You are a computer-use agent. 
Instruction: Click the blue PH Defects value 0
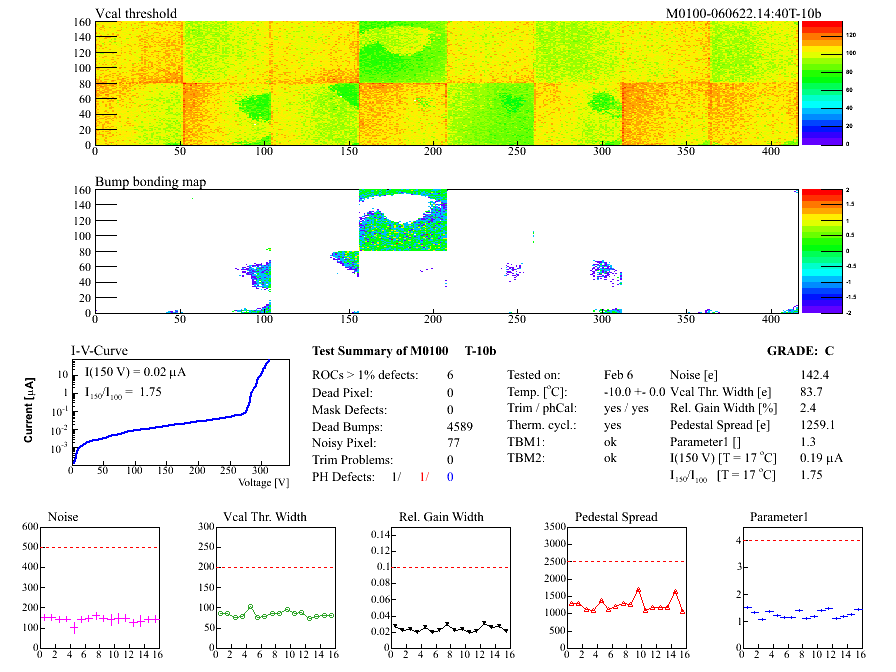click(x=450, y=477)
